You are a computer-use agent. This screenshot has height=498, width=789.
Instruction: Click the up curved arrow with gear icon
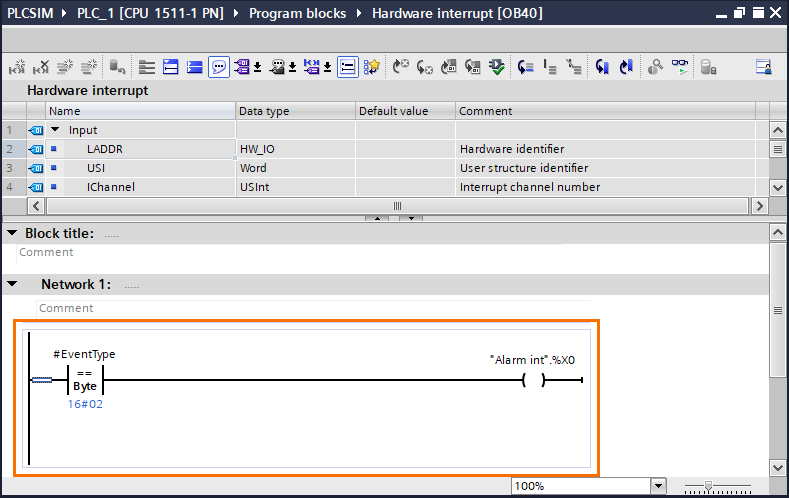pos(401,67)
